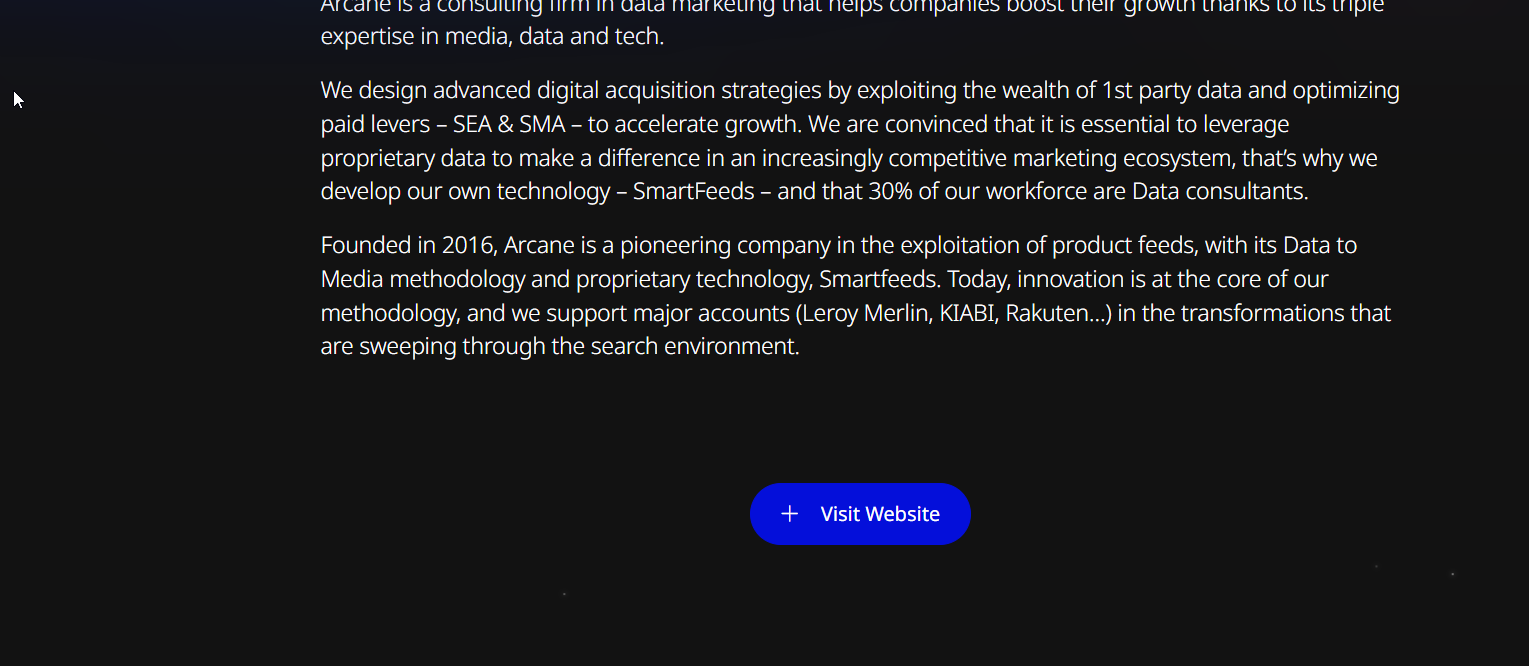Click the phrase "Data consultants"
1529x666 pixels.
pyautogui.click(x=1218, y=192)
